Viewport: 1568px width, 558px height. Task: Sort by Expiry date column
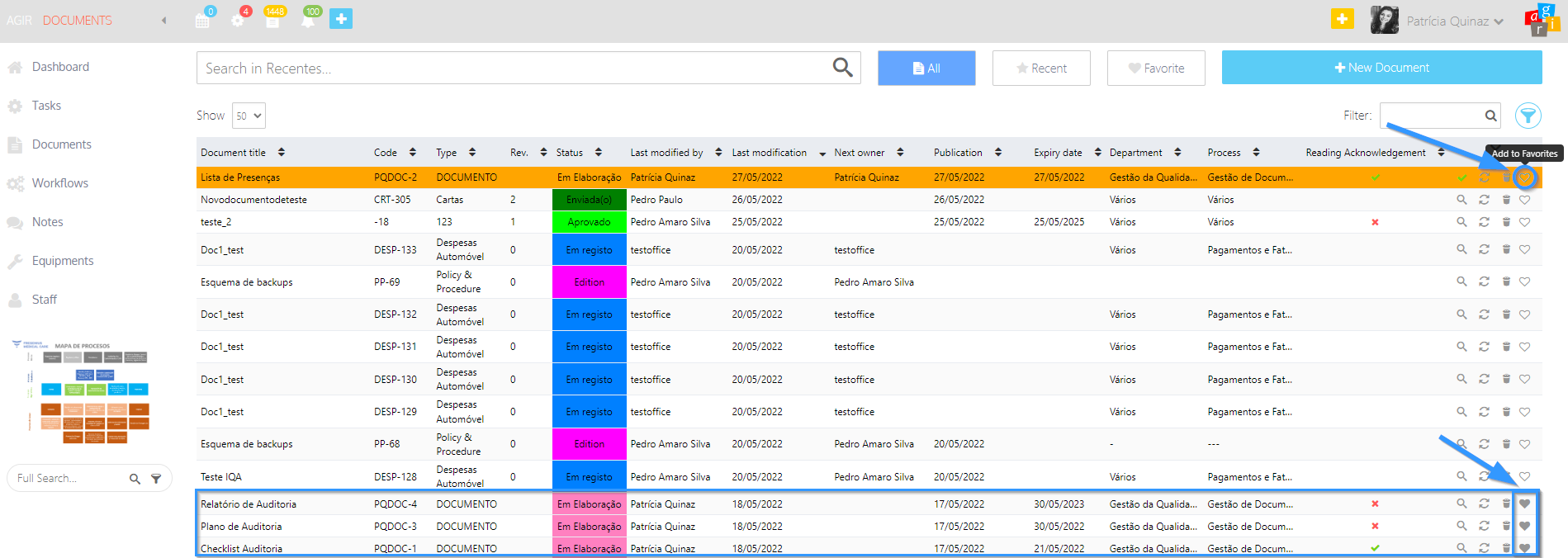(1068, 153)
